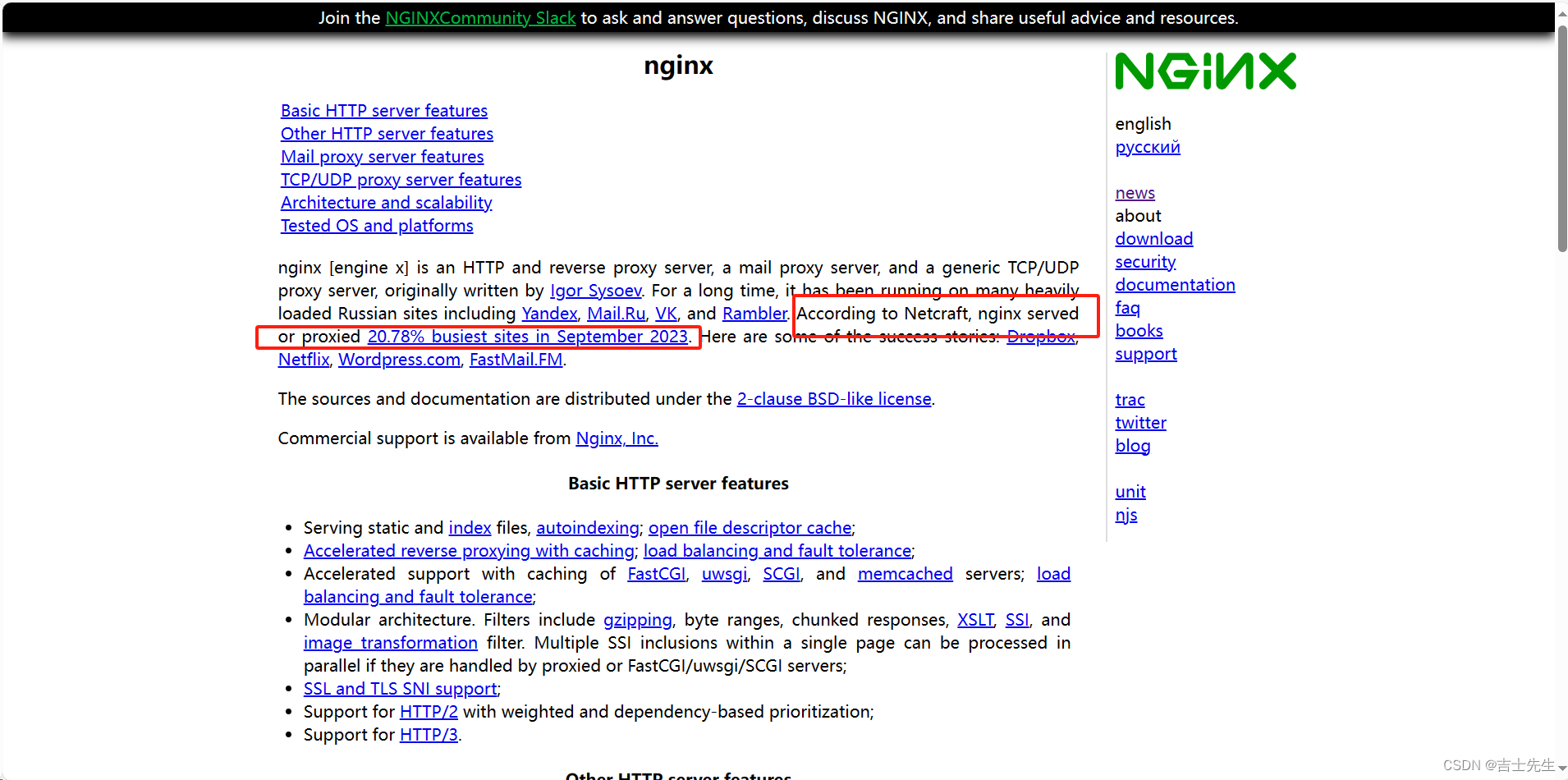Image resolution: width=1568 pixels, height=780 pixels.
Task: Open the support sidebar link
Action: 1146,354
